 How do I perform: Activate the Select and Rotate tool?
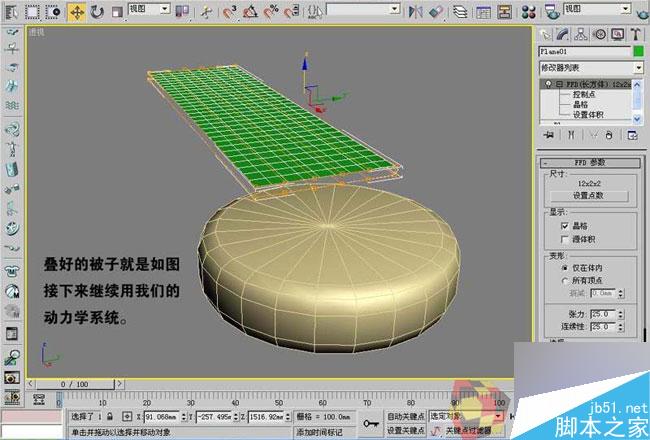click(97, 12)
